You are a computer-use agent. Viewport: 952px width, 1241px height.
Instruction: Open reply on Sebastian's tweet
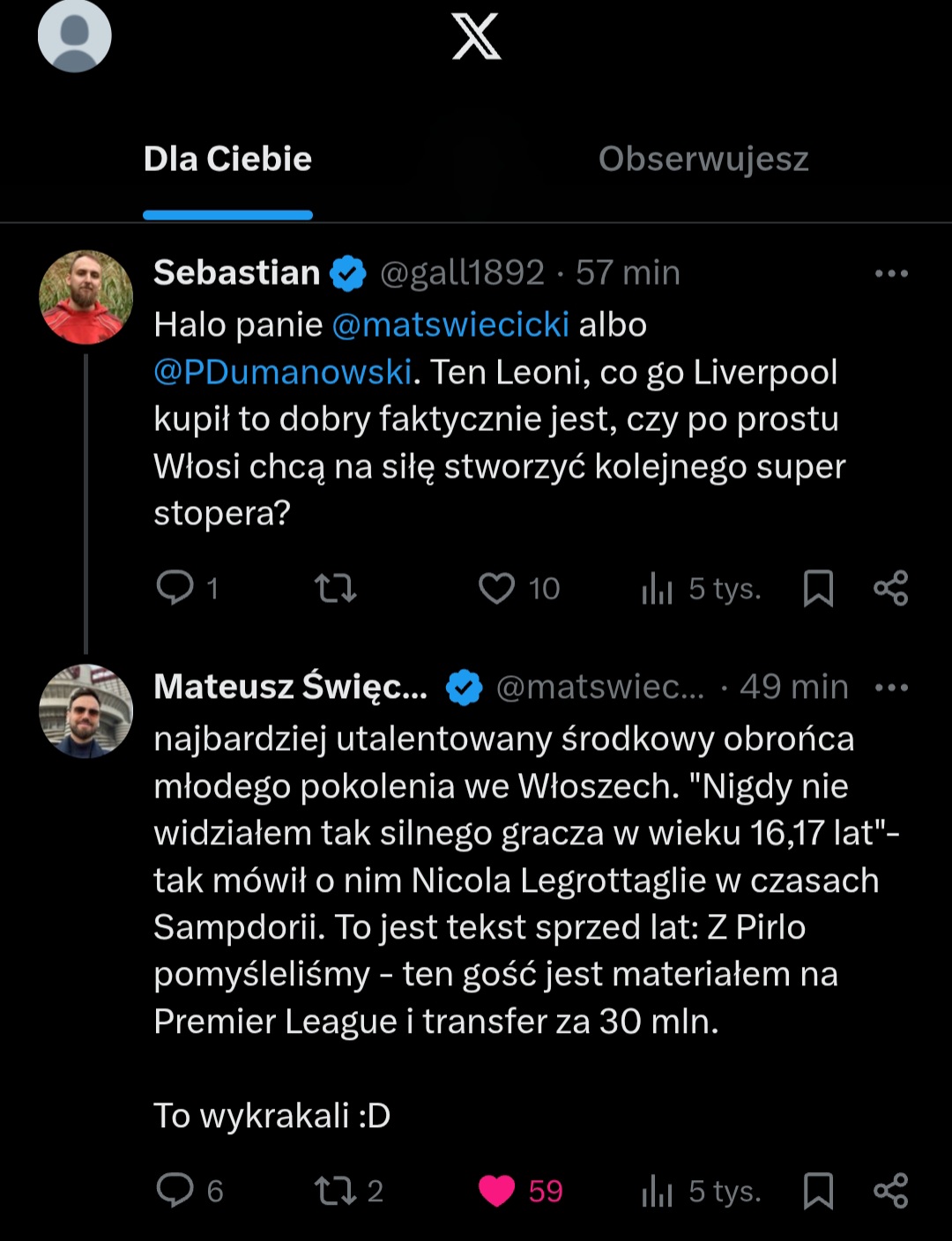pos(175,587)
